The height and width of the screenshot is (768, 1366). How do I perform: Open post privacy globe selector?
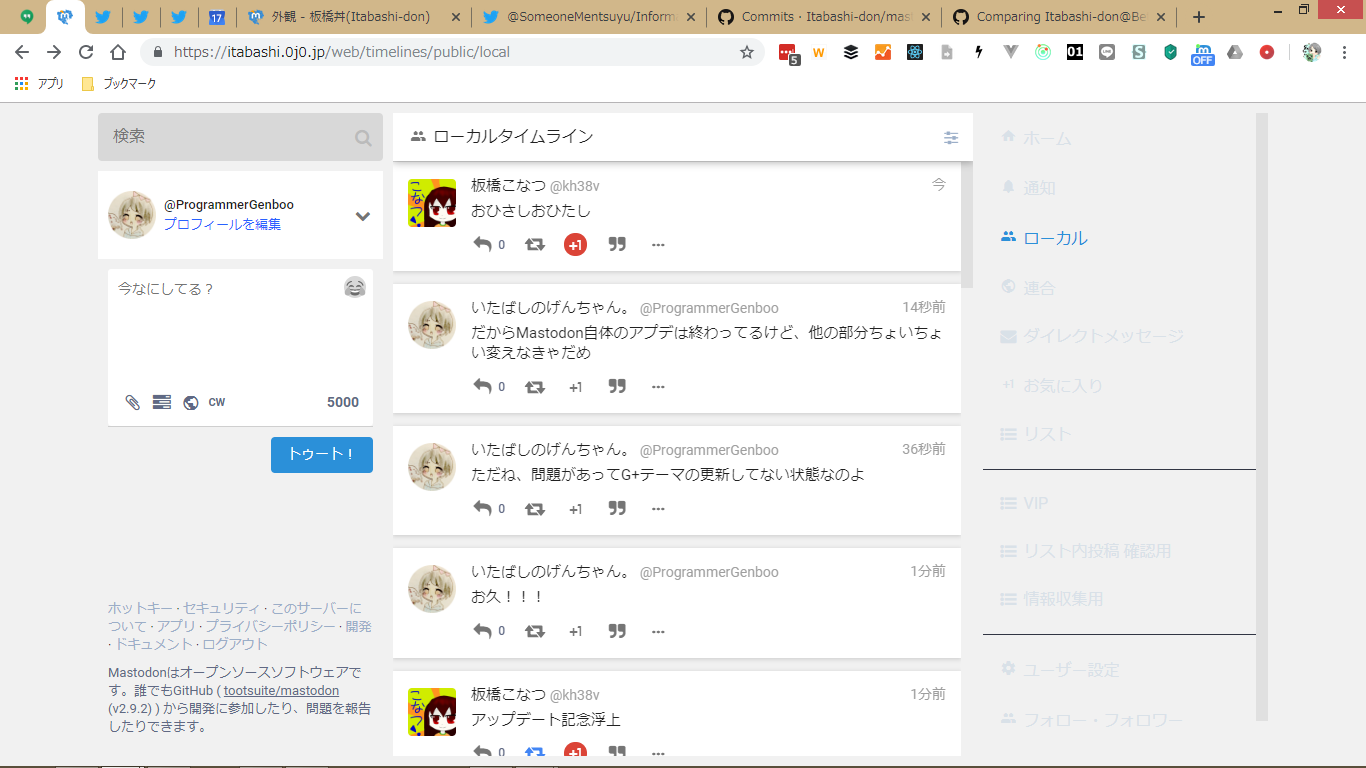[190, 402]
